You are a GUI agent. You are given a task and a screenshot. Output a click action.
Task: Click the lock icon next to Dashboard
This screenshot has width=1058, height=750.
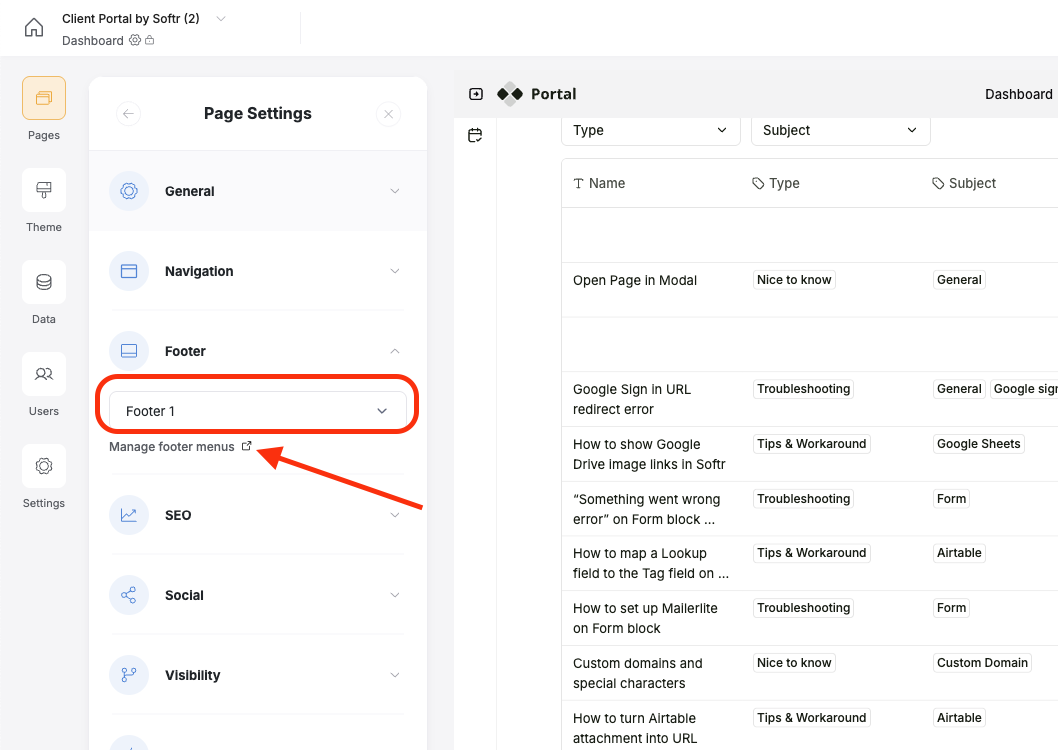[x=150, y=40]
